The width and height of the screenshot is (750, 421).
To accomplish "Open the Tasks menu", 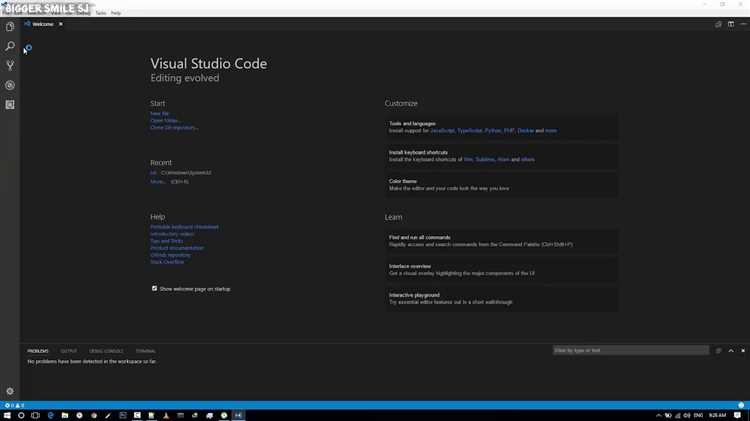I will click(101, 13).
